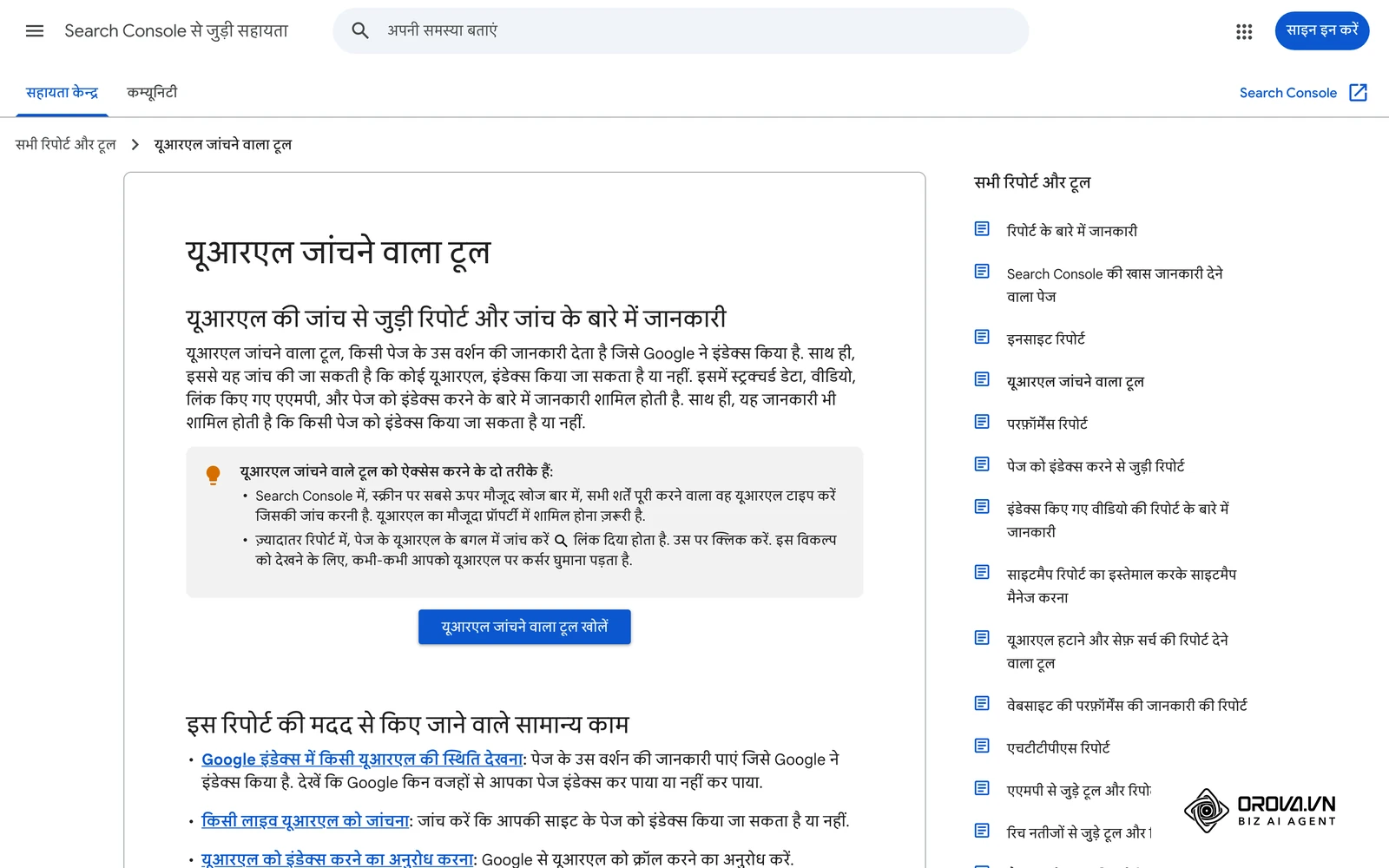Click article icon beside Search Console की खास जानकारी

[982, 272]
